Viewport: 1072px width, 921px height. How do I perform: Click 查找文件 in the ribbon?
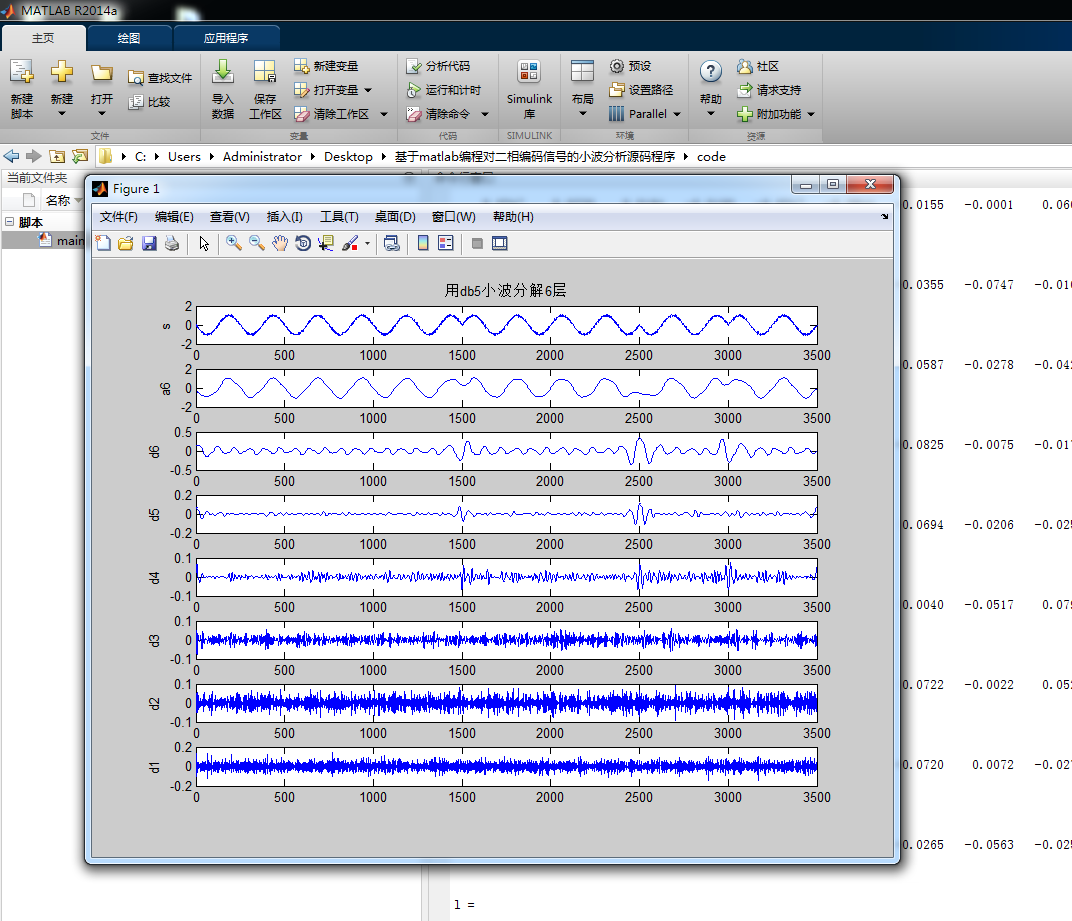point(160,78)
